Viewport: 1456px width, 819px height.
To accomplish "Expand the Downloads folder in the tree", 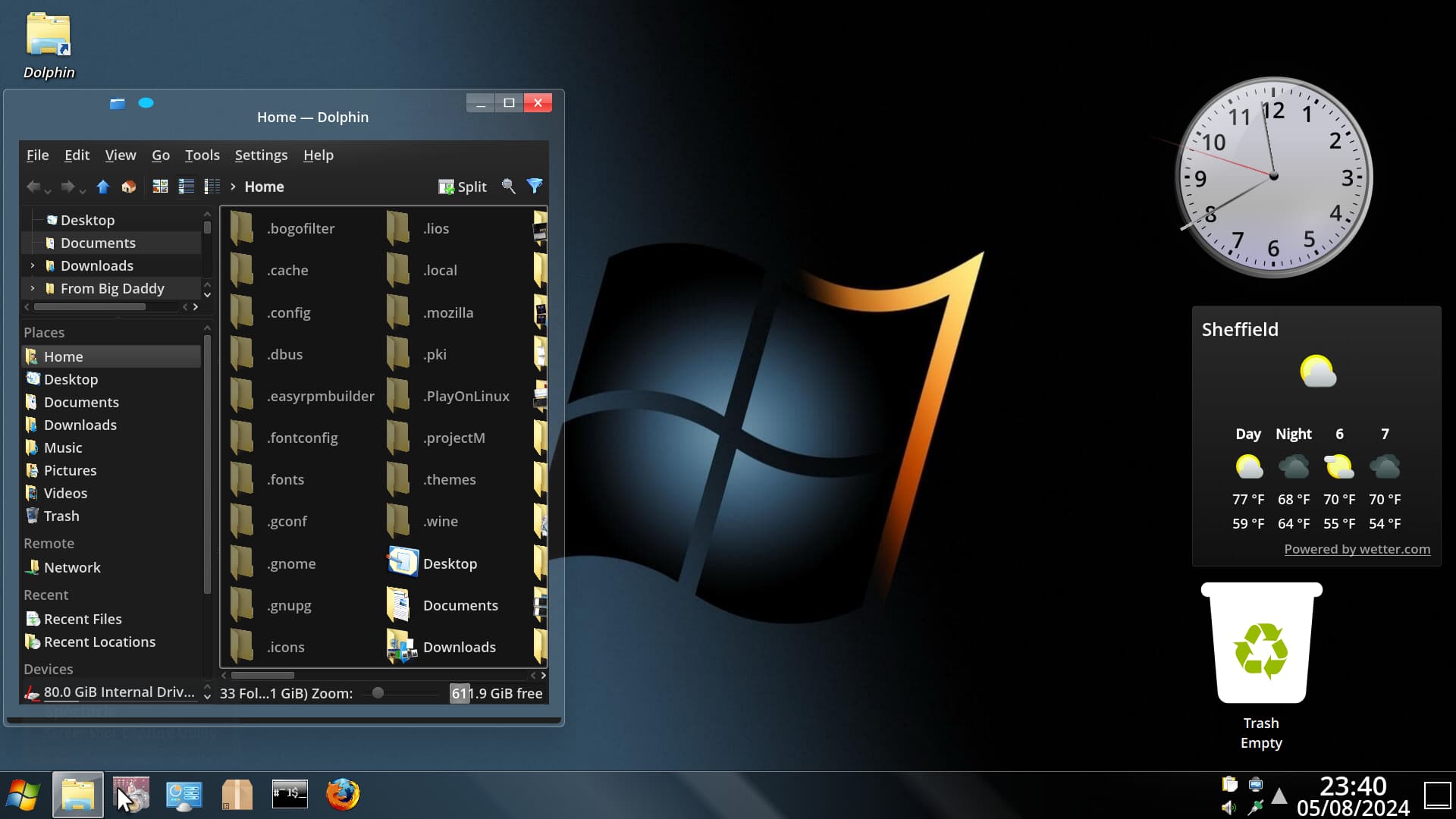I will pyautogui.click(x=33, y=265).
